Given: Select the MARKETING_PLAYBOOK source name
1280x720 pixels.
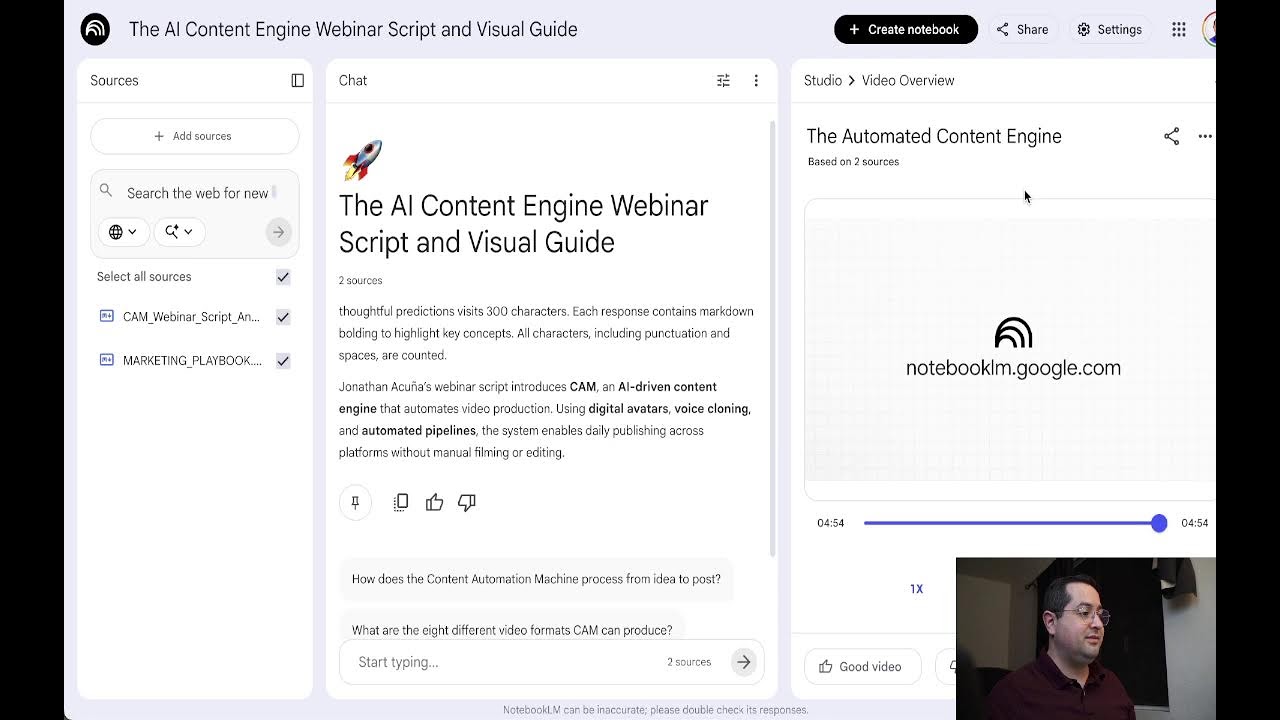Looking at the screenshot, I should (192, 361).
